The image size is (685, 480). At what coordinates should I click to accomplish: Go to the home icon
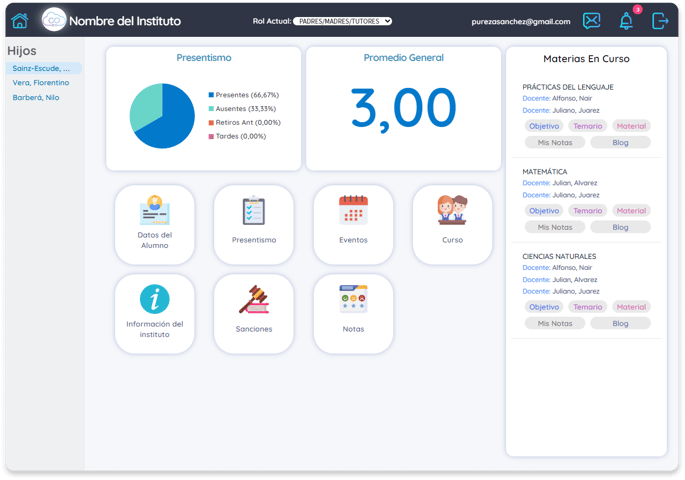point(20,21)
